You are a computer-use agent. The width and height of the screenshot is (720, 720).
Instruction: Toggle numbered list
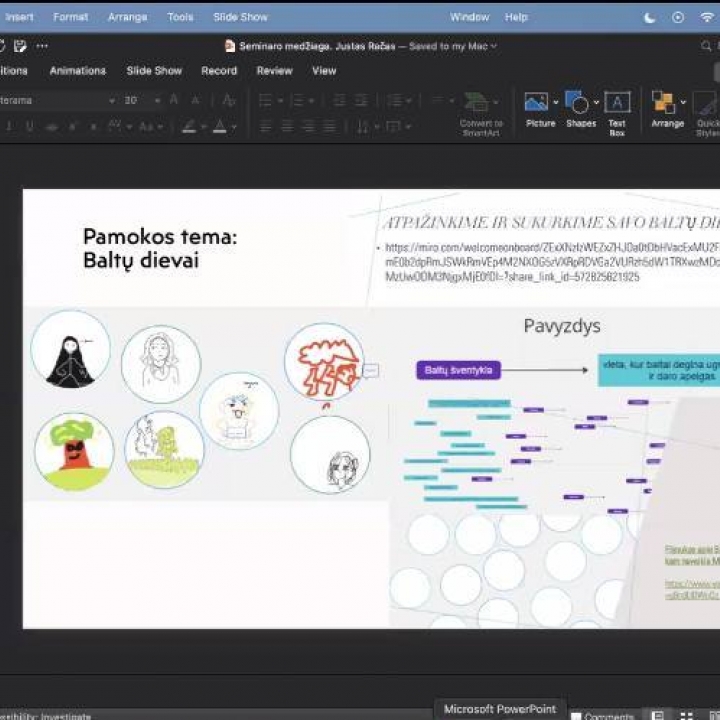point(298,100)
